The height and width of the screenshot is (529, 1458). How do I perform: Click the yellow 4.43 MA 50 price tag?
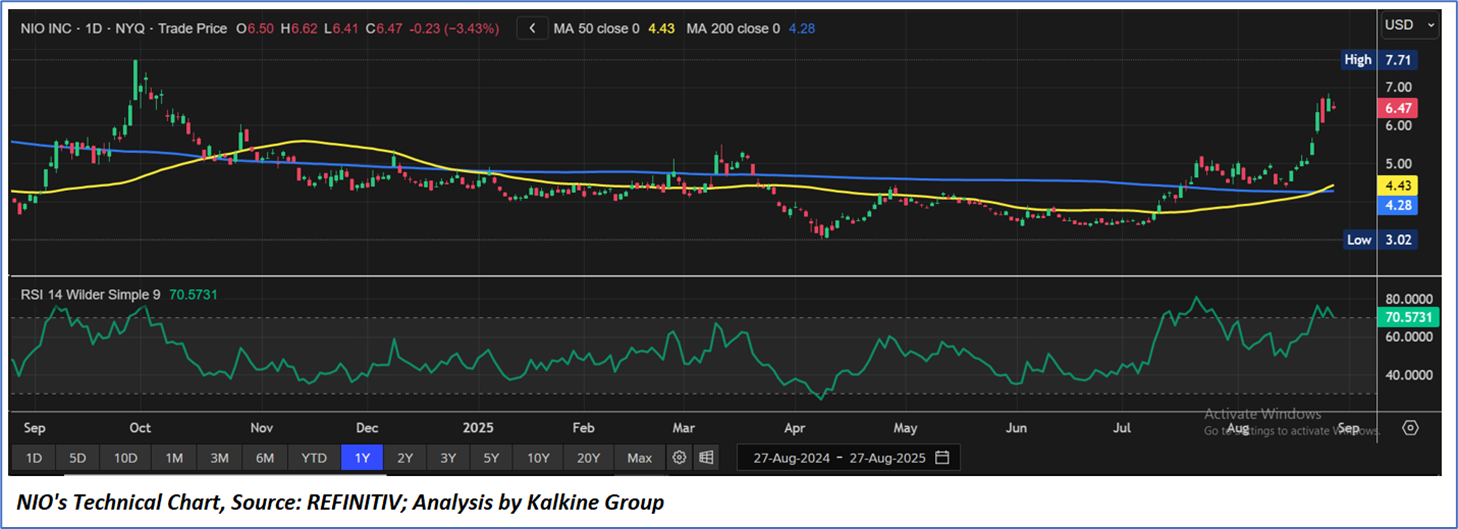[1397, 185]
